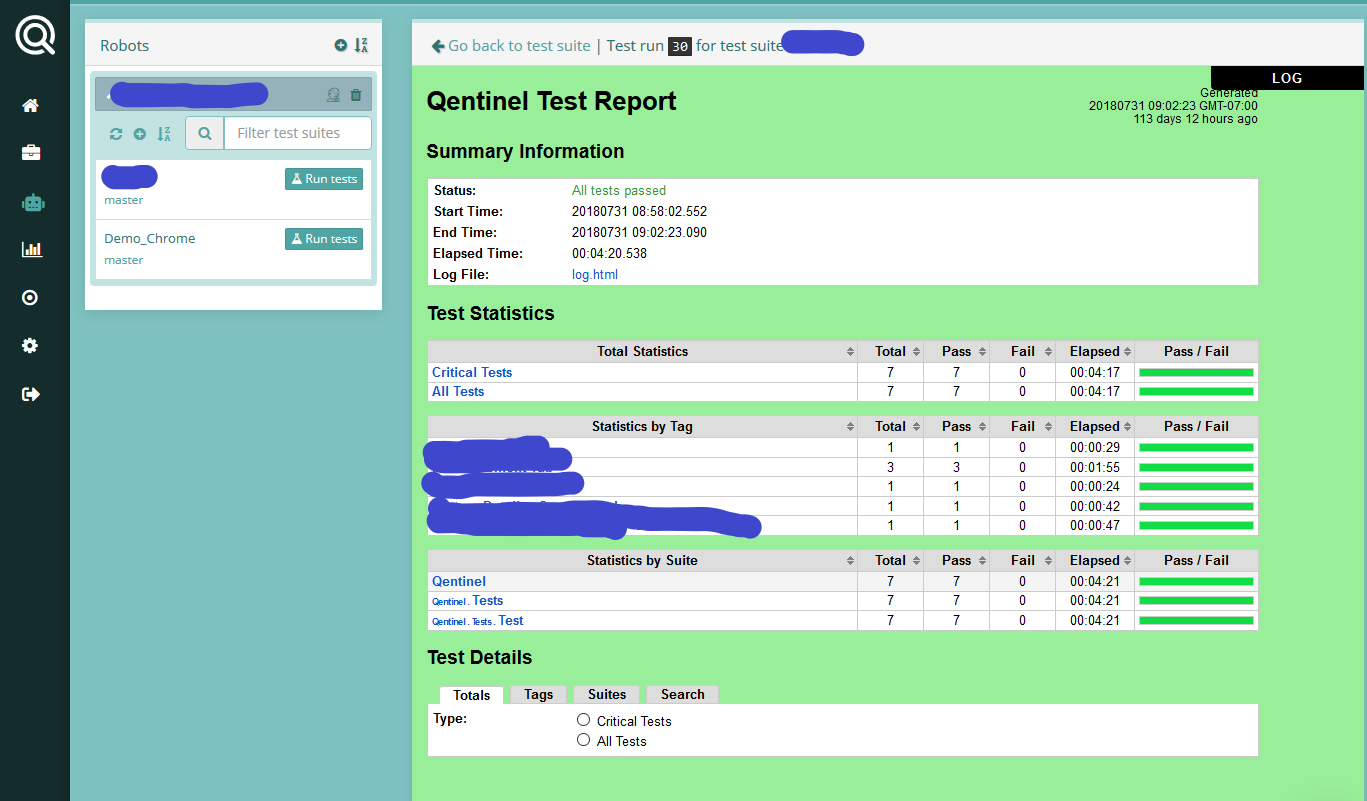1367x801 pixels.
Task: Click the dot-circle icon in the sidebar
Action: click(x=30, y=297)
